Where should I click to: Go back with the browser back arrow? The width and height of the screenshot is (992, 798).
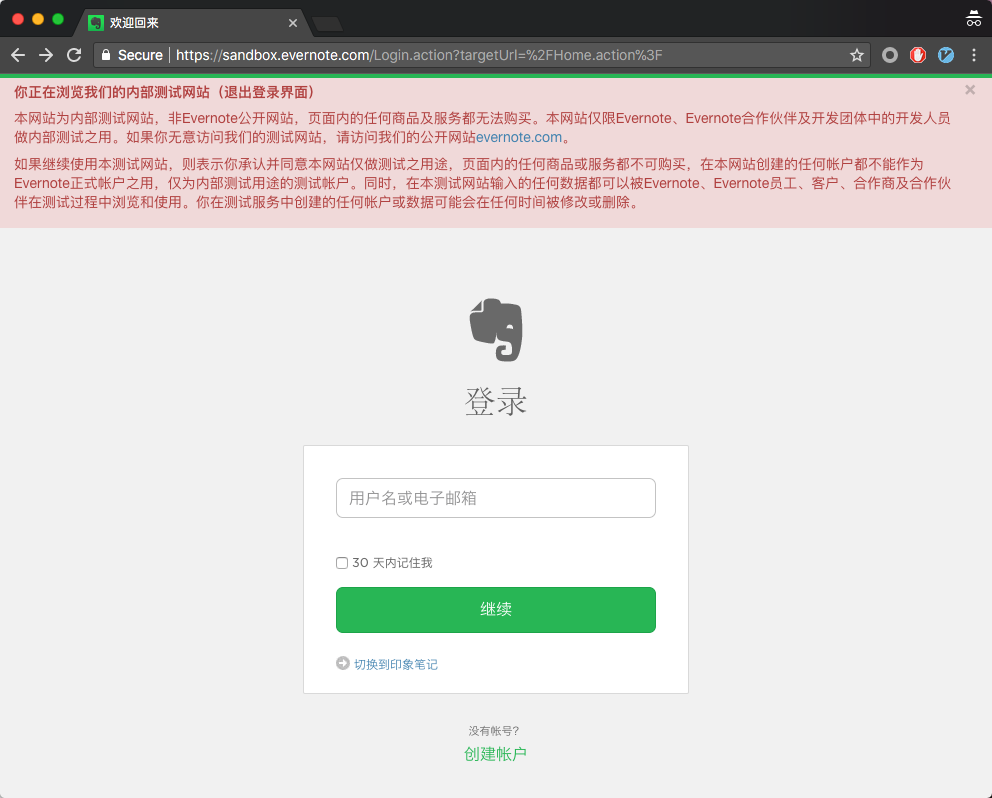(x=18, y=55)
